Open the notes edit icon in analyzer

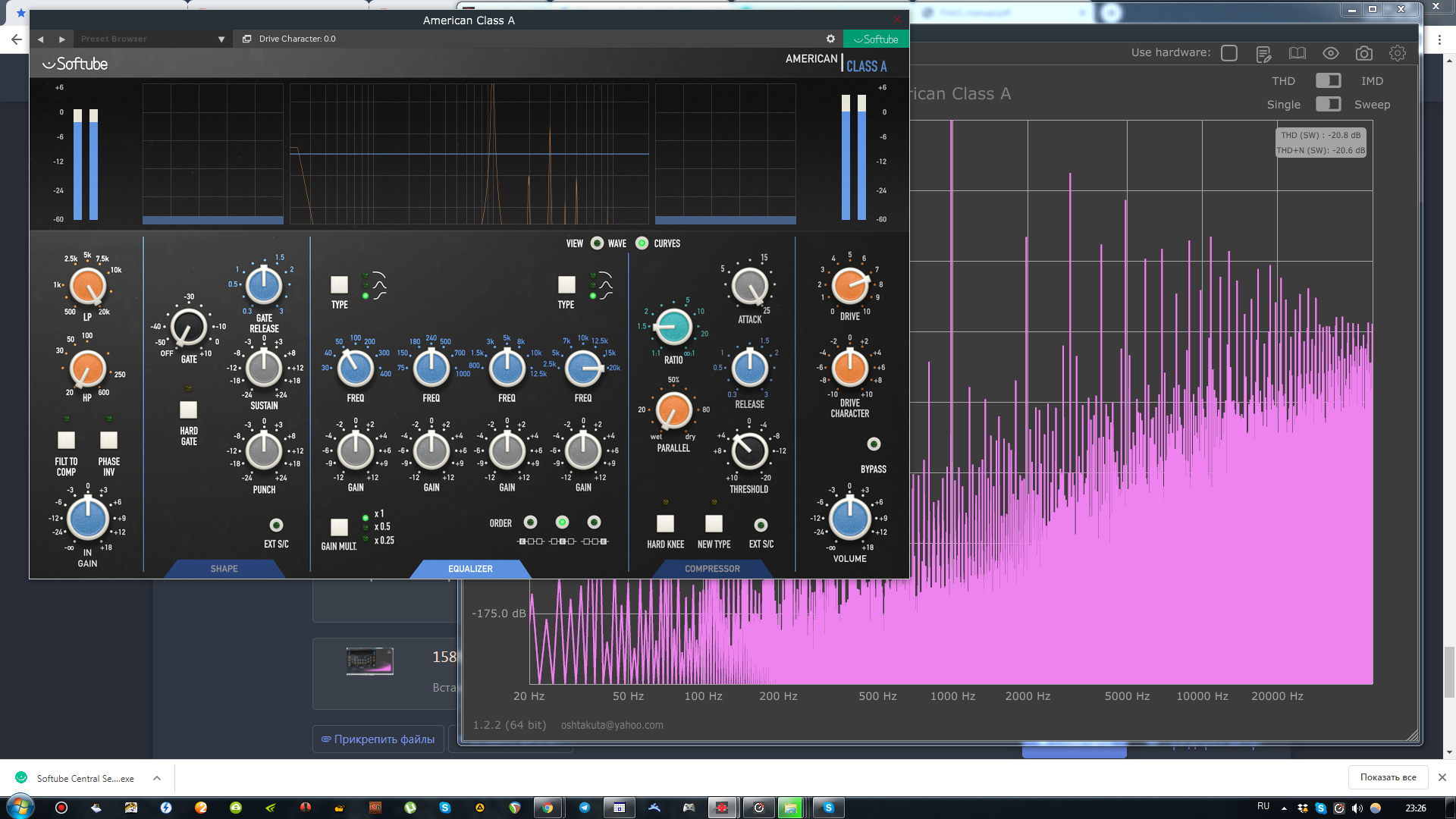pyautogui.click(x=1263, y=53)
